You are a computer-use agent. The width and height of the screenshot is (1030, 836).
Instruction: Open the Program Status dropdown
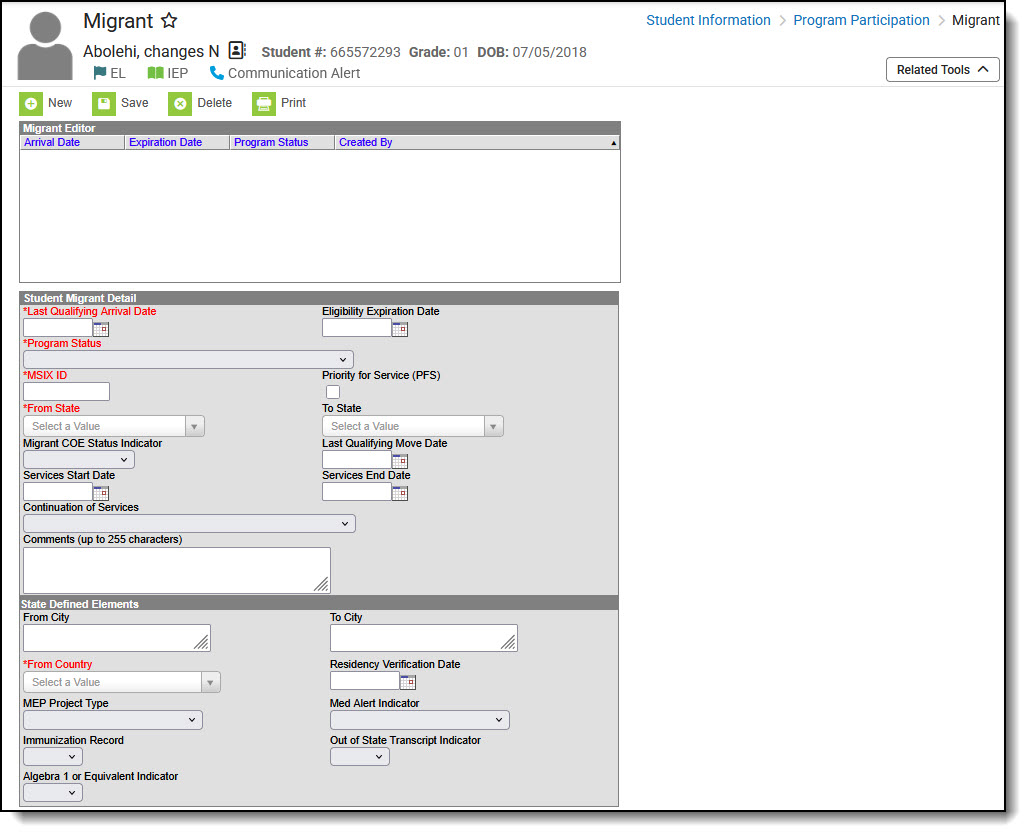(189, 360)
